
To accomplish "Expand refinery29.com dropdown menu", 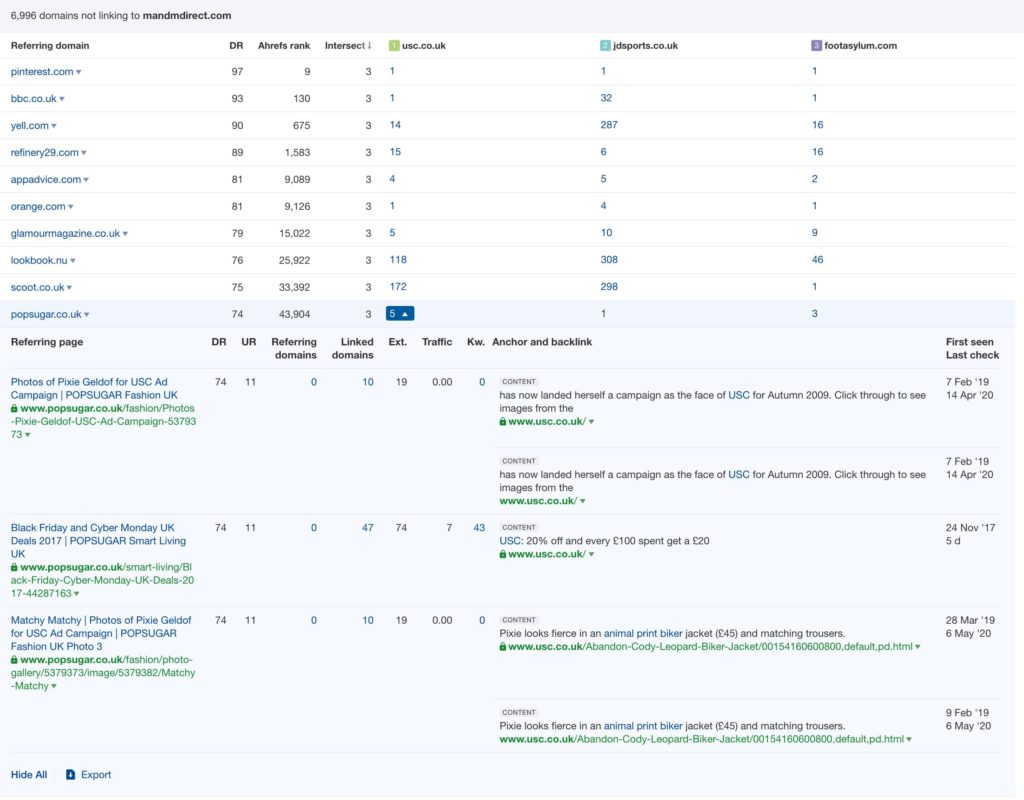I will coord(84,153).
